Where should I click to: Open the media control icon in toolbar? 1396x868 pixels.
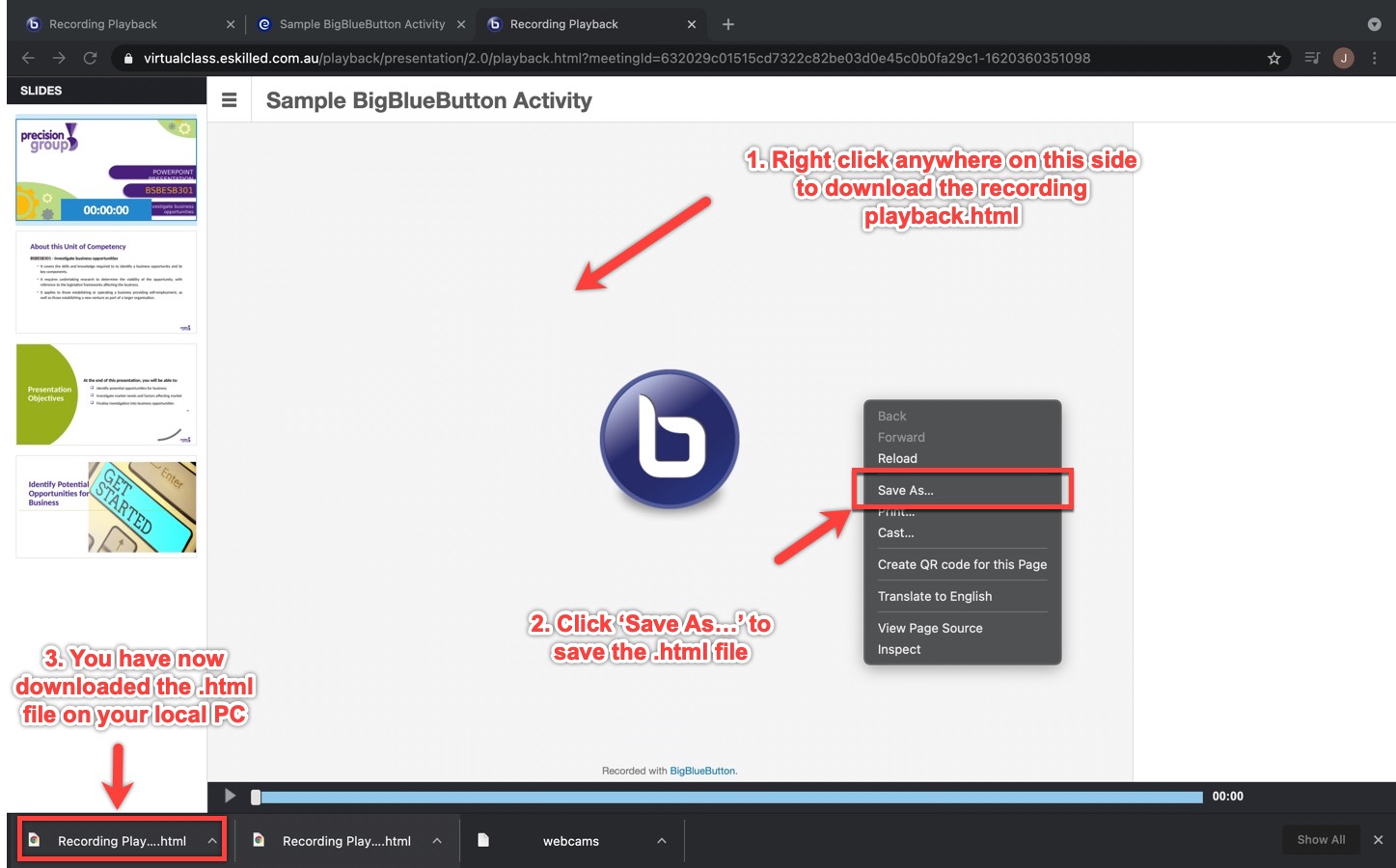click(1311, 58)
